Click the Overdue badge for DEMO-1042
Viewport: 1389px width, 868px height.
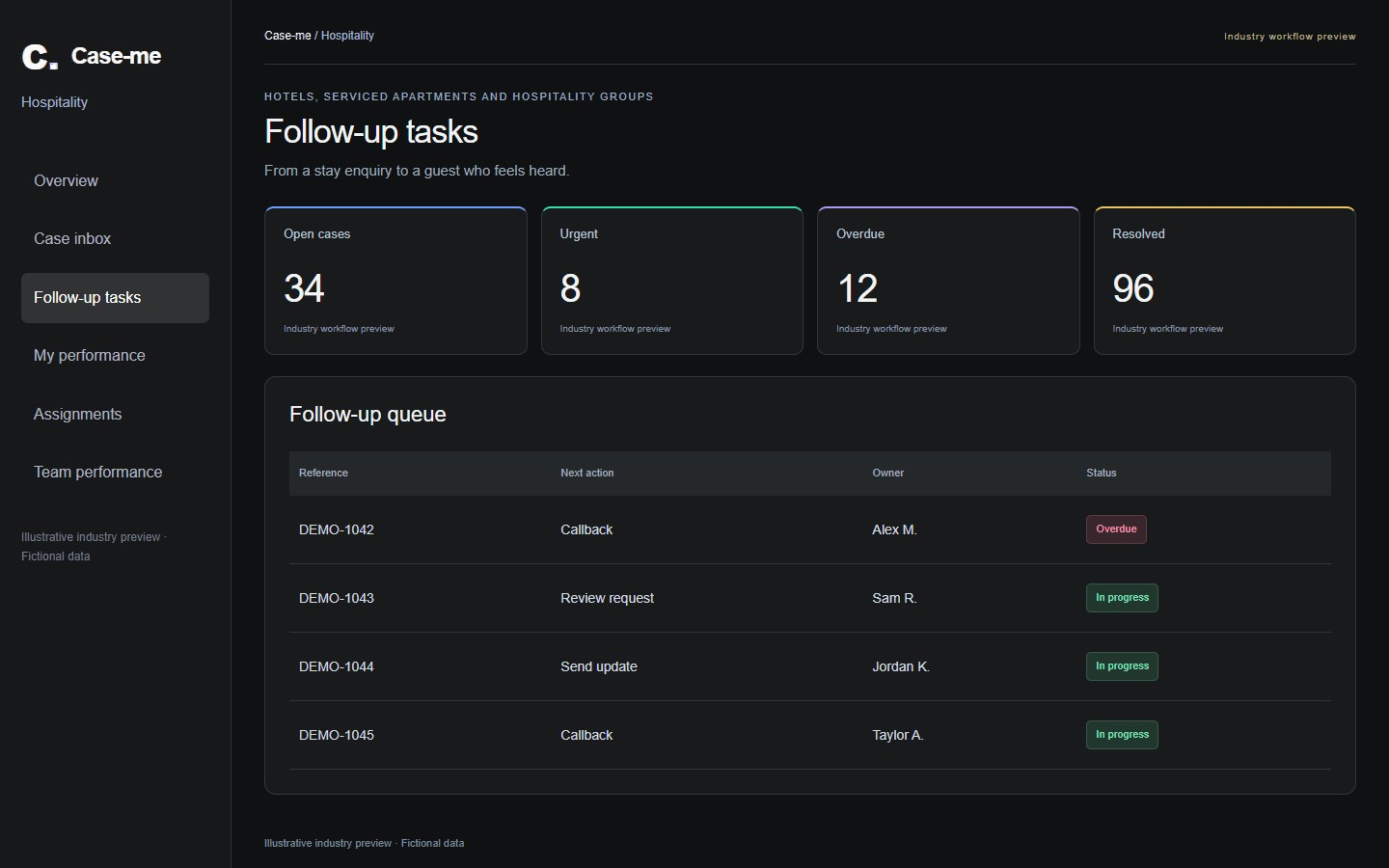1116,529
